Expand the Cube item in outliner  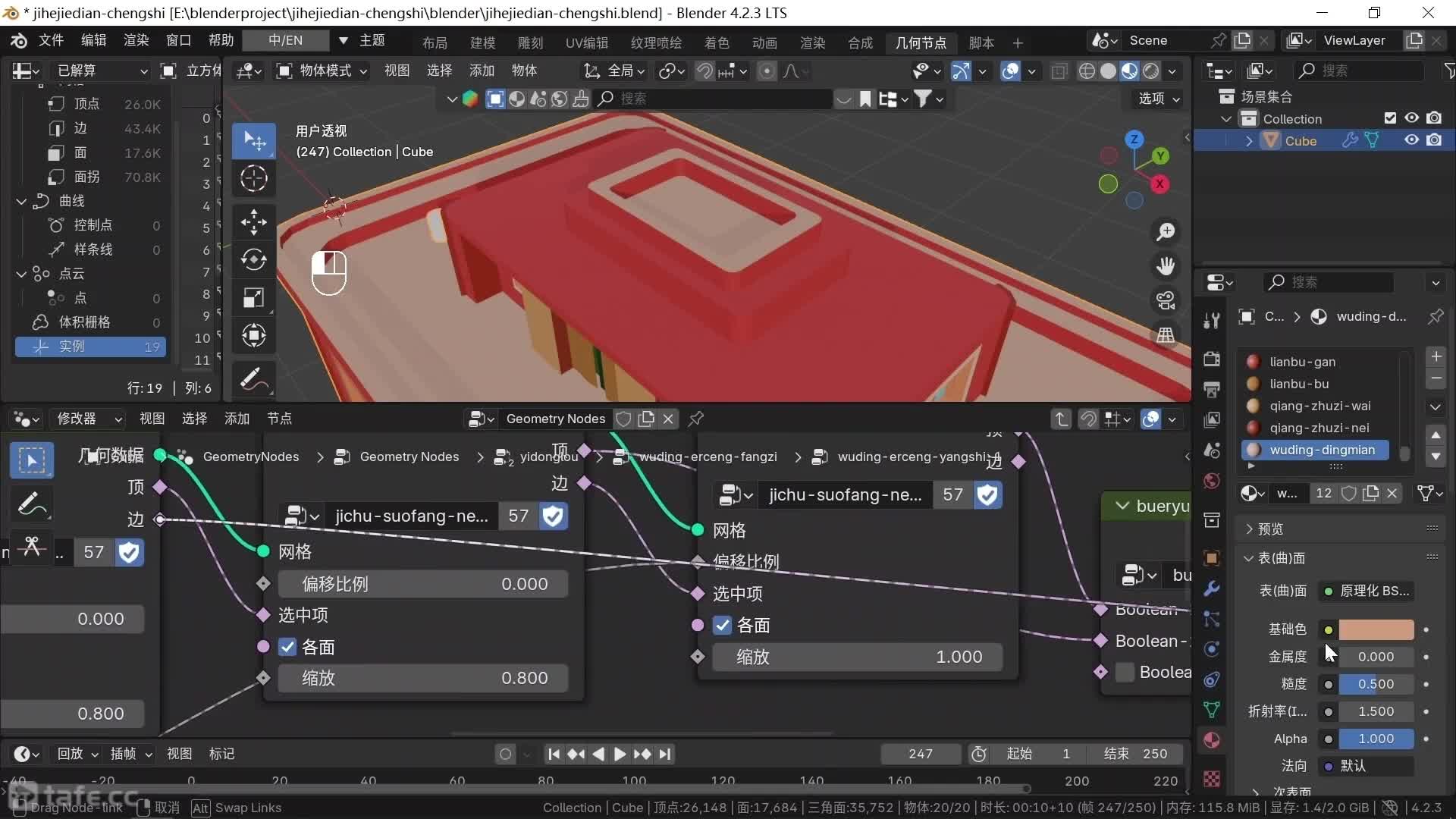pos(1249,141)
